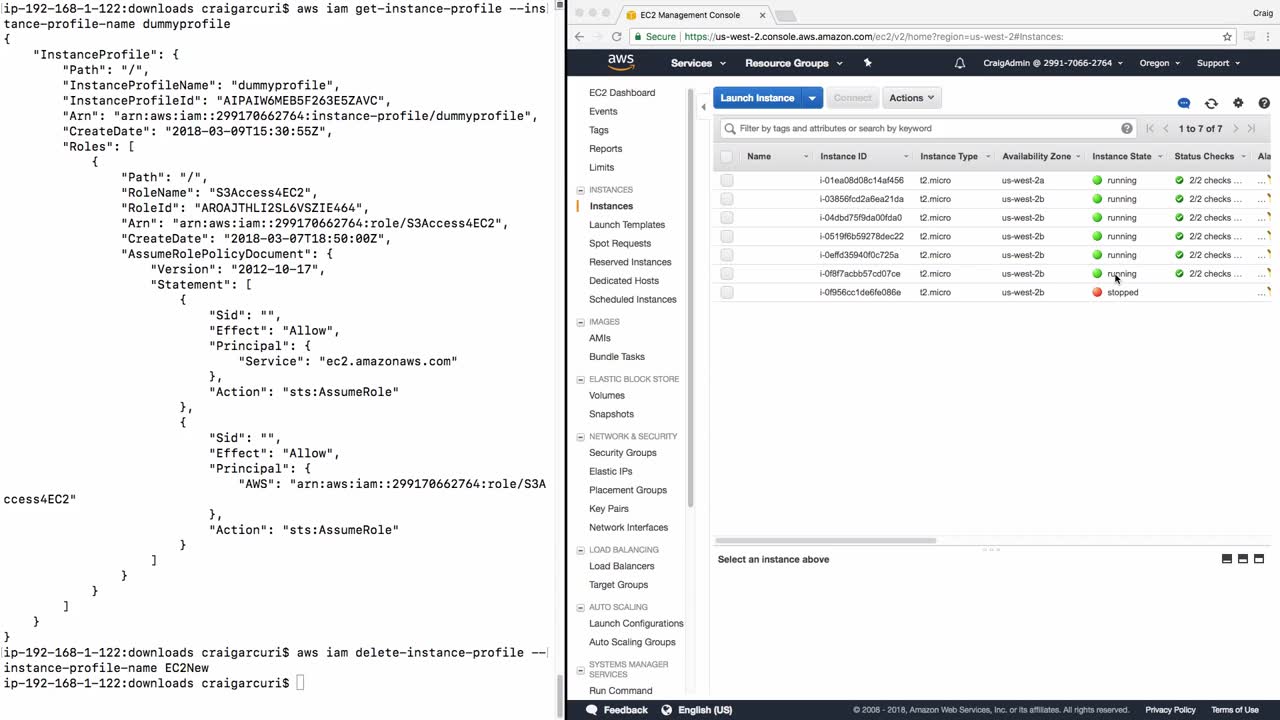Go to the previous page of results
Image resolution: width=1280 pixels, height=720 pixels.
click(1166, 128)
